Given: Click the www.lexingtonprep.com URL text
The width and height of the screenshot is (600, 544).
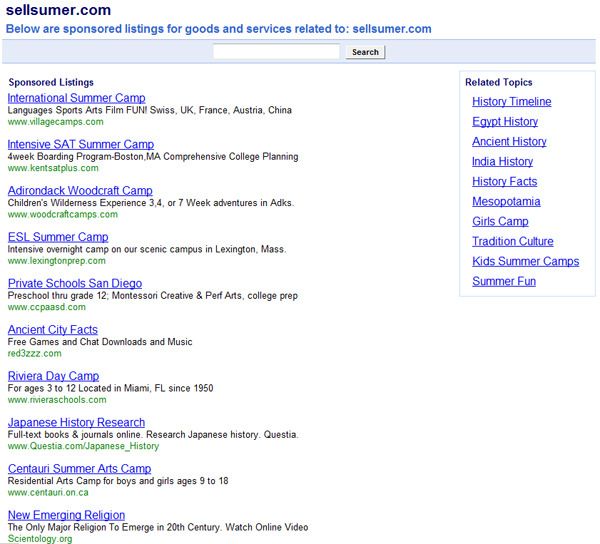Looking at the screenshot, I should click(57, 261).
